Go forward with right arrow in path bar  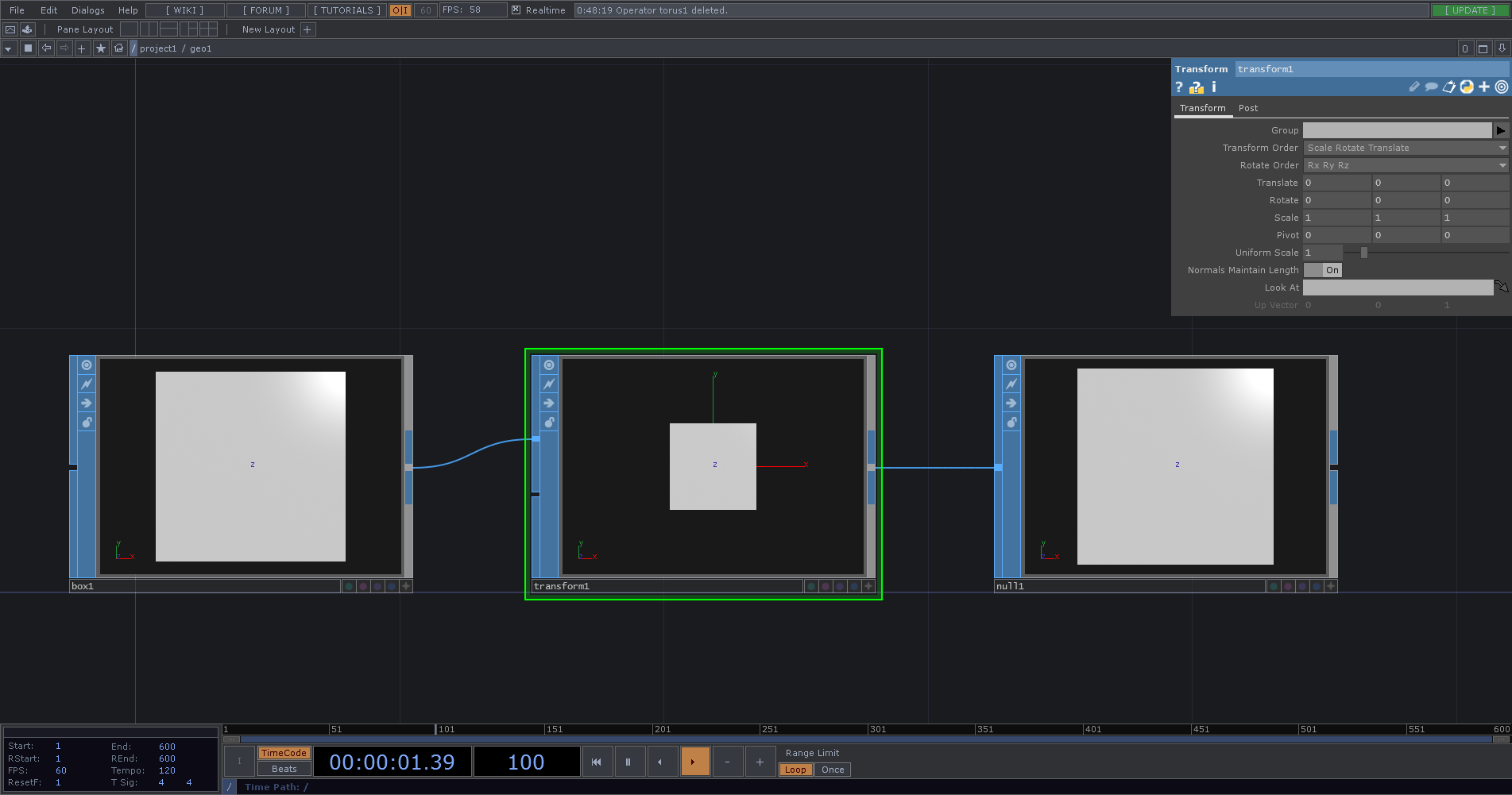(x=64, y=48)
